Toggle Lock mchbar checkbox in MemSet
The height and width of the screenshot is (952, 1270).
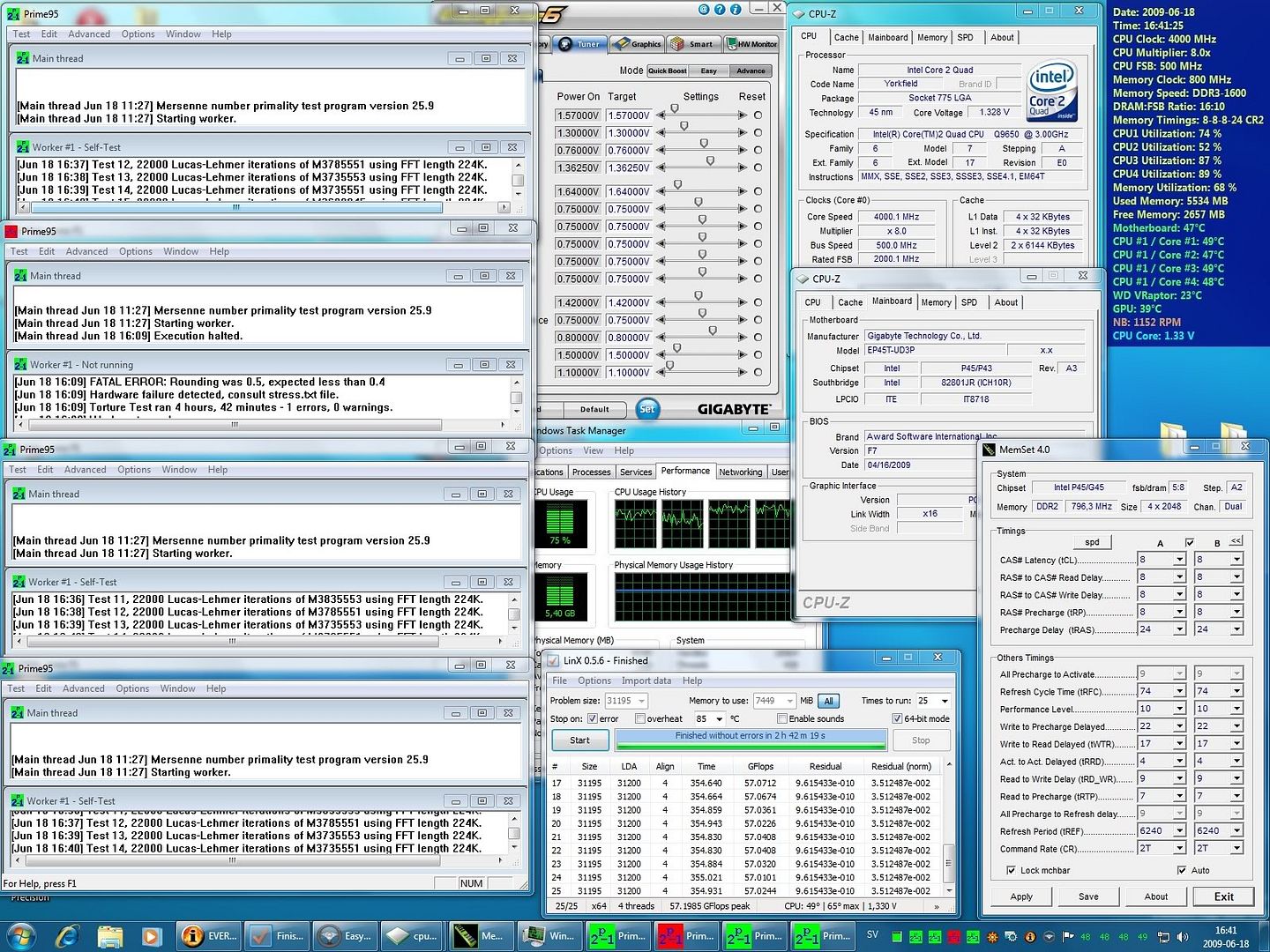tap(1011, 870)
